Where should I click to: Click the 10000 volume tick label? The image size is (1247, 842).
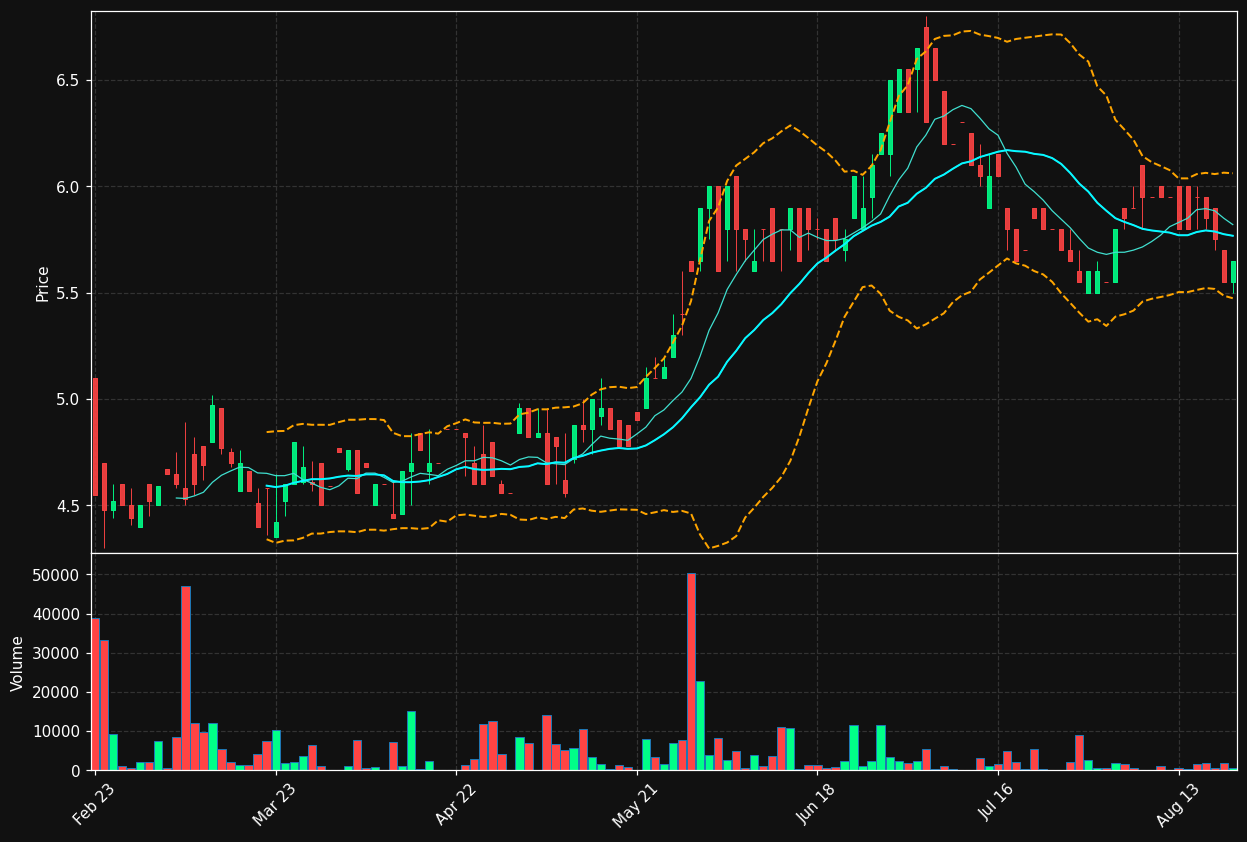point(58,732)
